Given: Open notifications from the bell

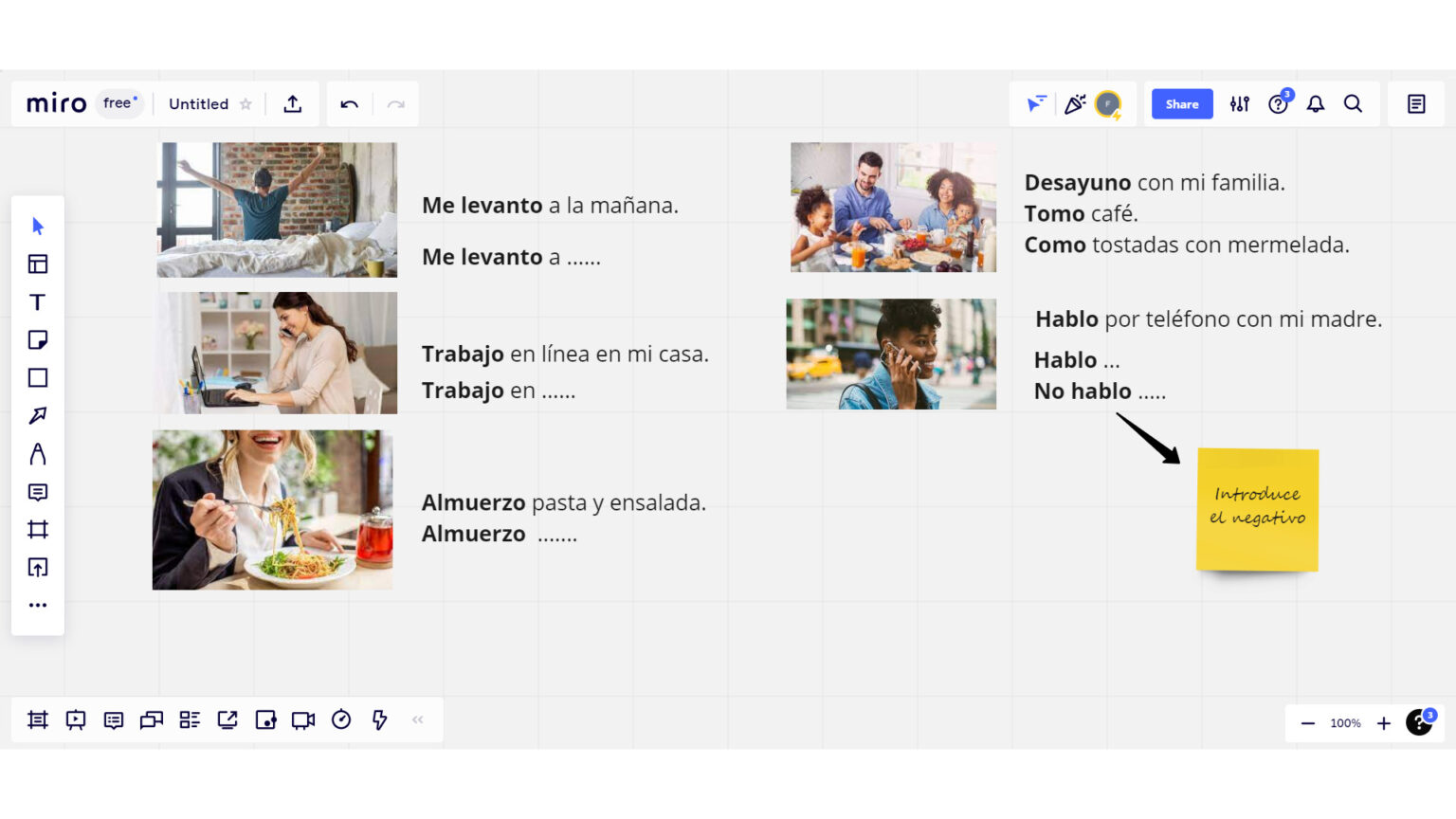Looking at the screenshot, I should [x=1316, y=104].
